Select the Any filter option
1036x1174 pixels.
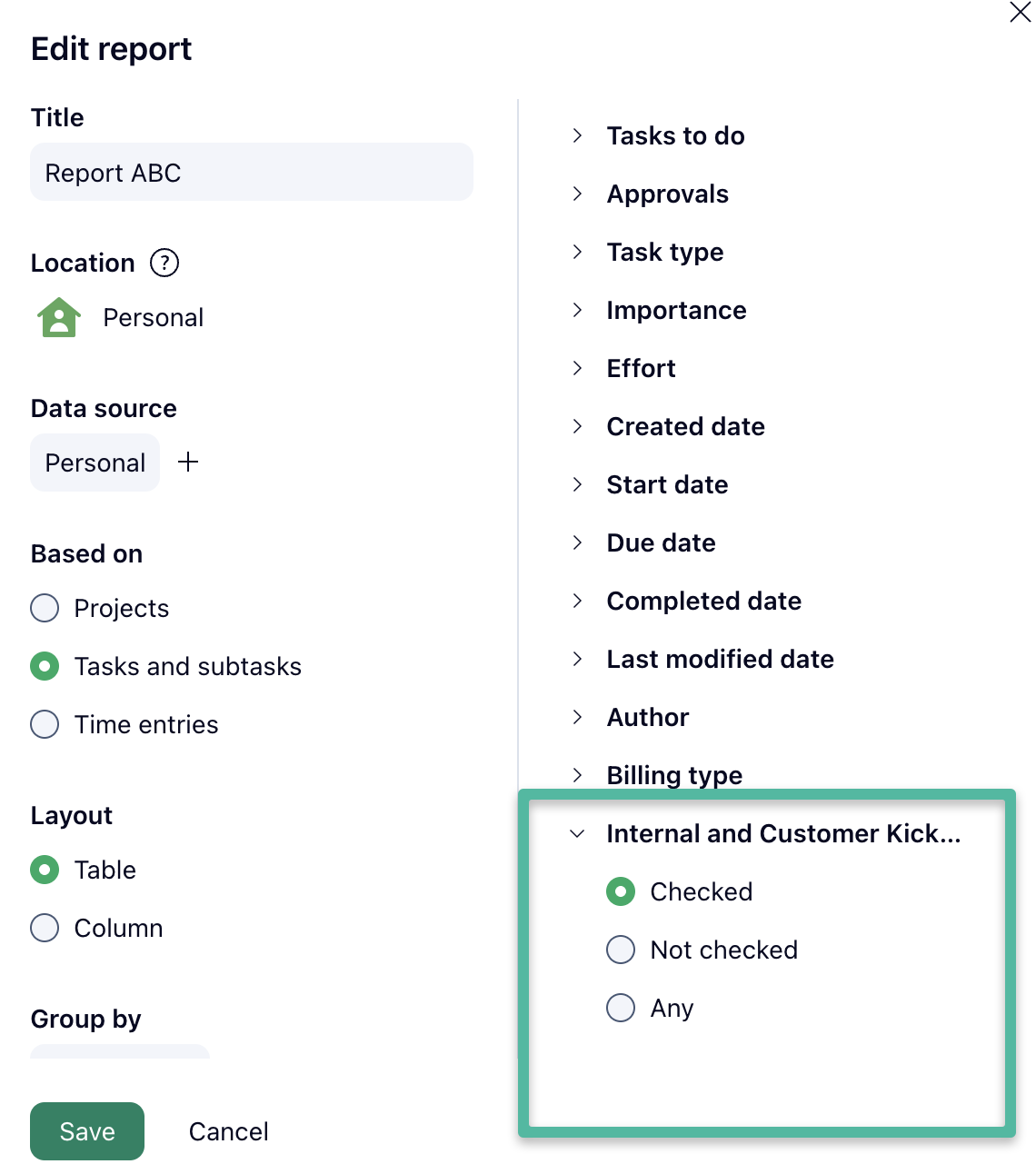(x=621, y=1008)
